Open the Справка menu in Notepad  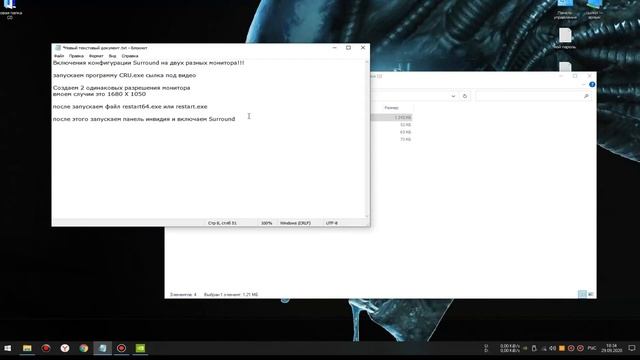point(130,56)
